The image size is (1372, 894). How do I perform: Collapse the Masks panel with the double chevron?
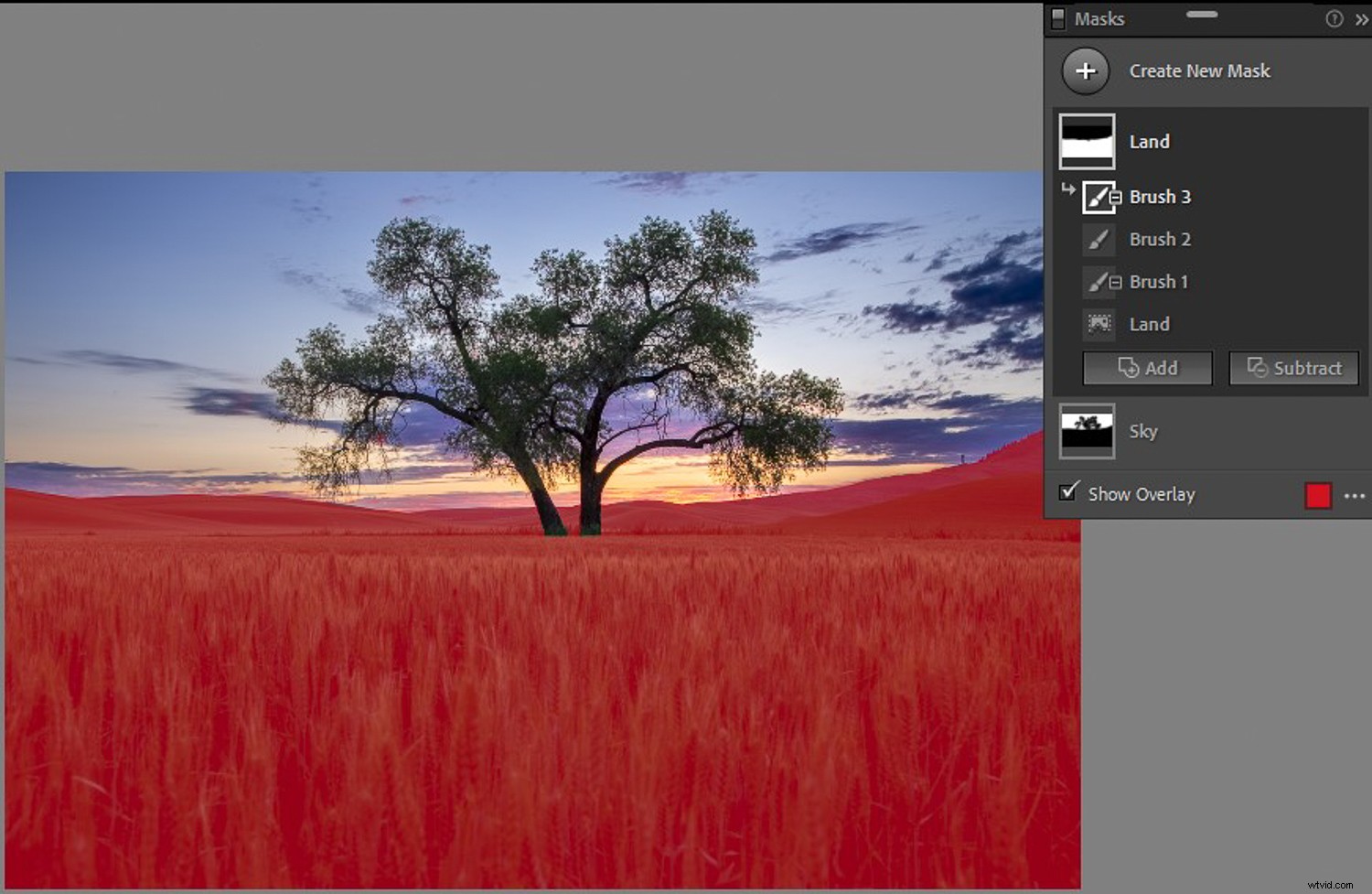click(1361, 18)
